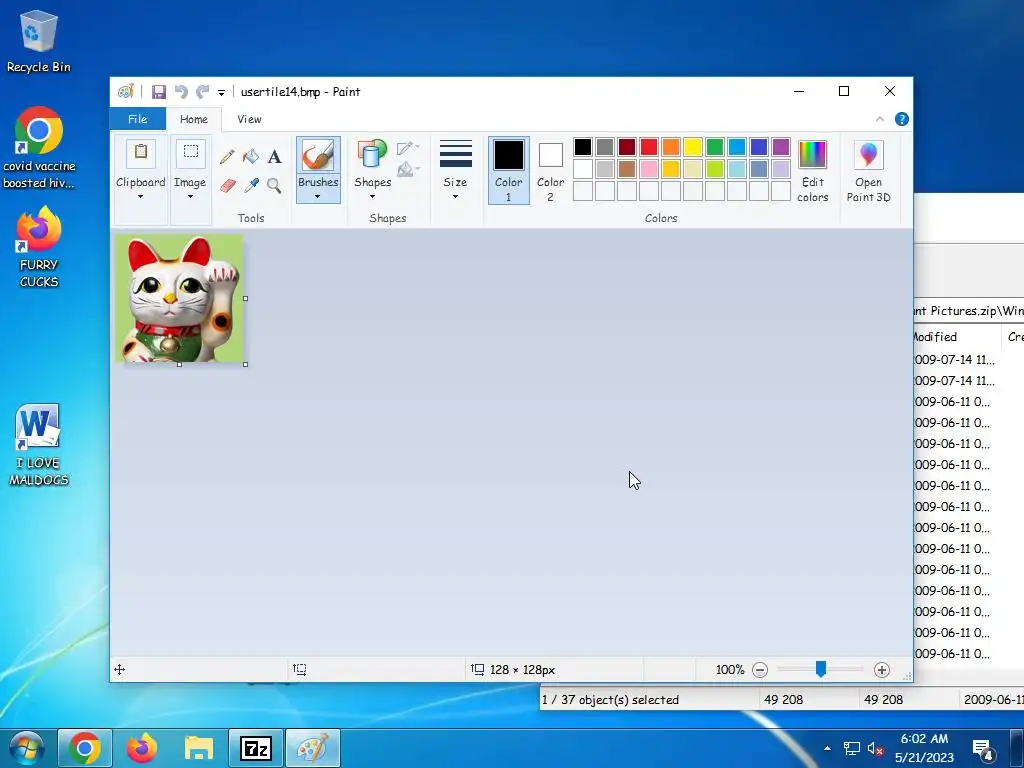Select the I LOVE MALDOCS Word shortcut
This screenshot has width=1024, height=768.
[39, 444]
